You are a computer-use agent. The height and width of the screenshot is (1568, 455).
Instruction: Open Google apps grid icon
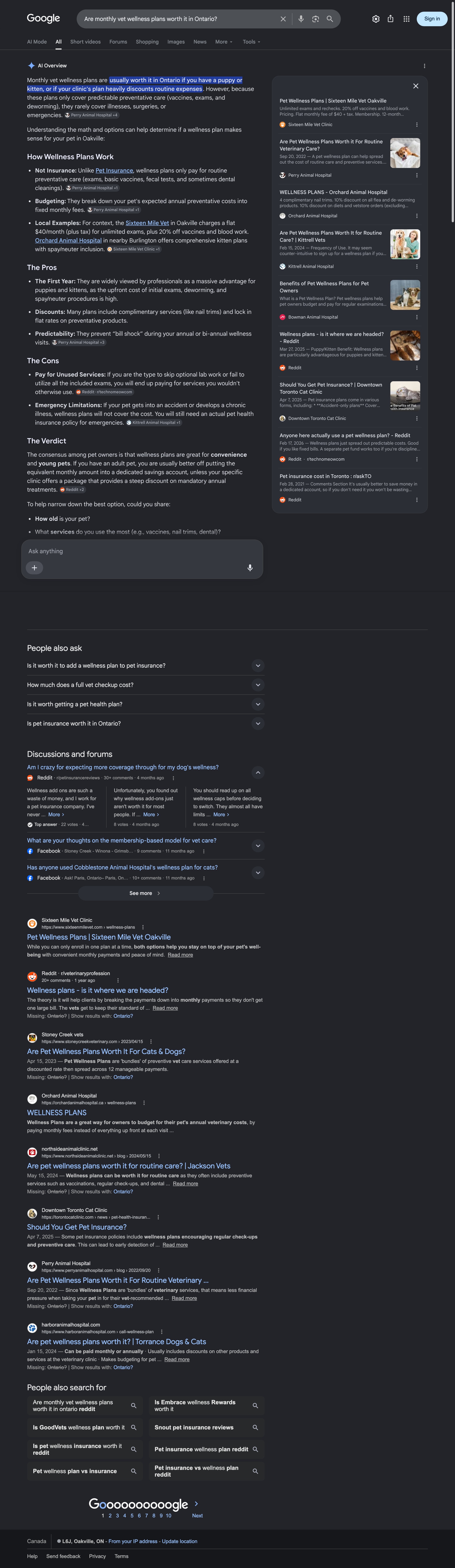tap(406, 19)
